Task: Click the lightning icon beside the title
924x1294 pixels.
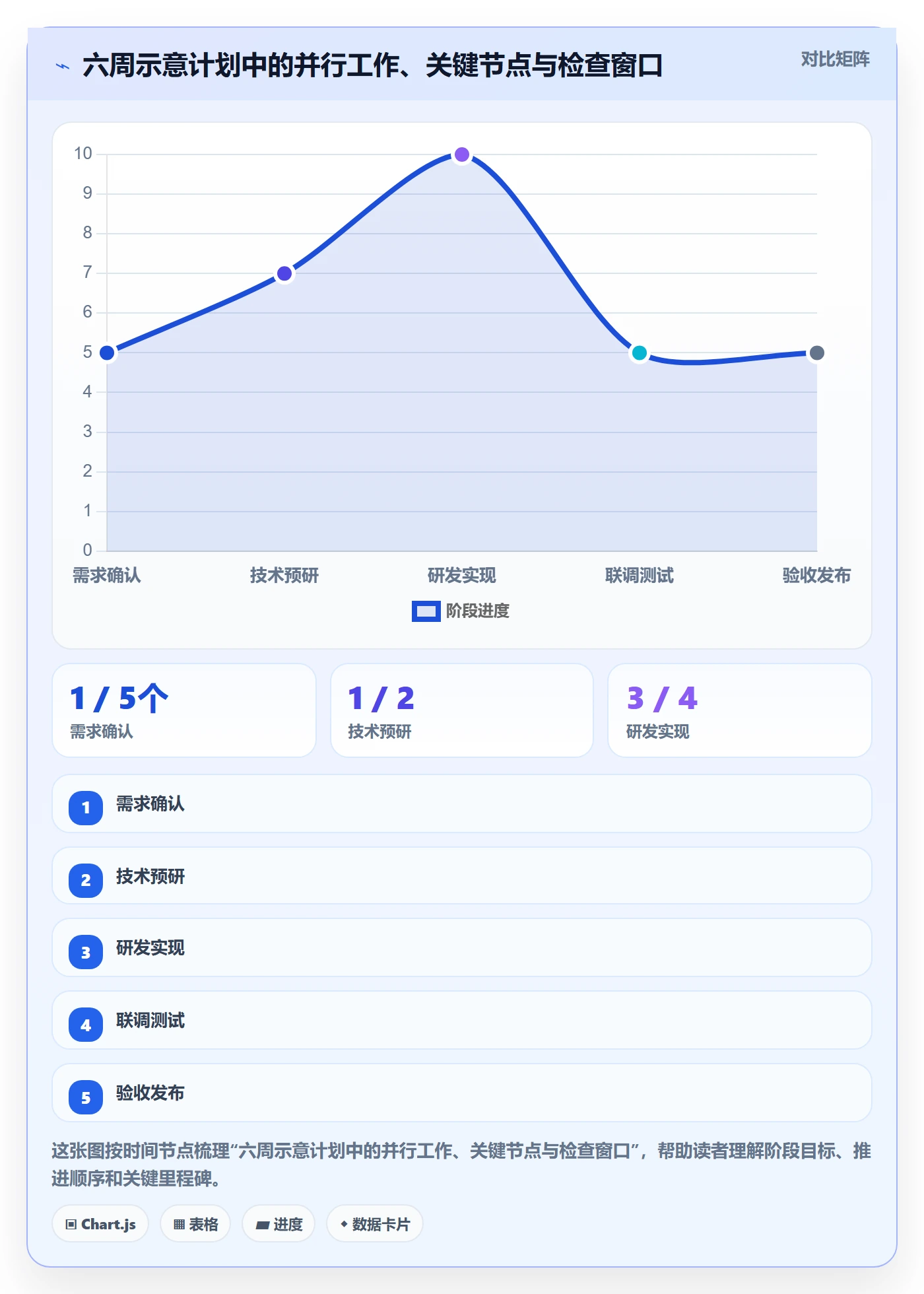Action: coord(63,66)
